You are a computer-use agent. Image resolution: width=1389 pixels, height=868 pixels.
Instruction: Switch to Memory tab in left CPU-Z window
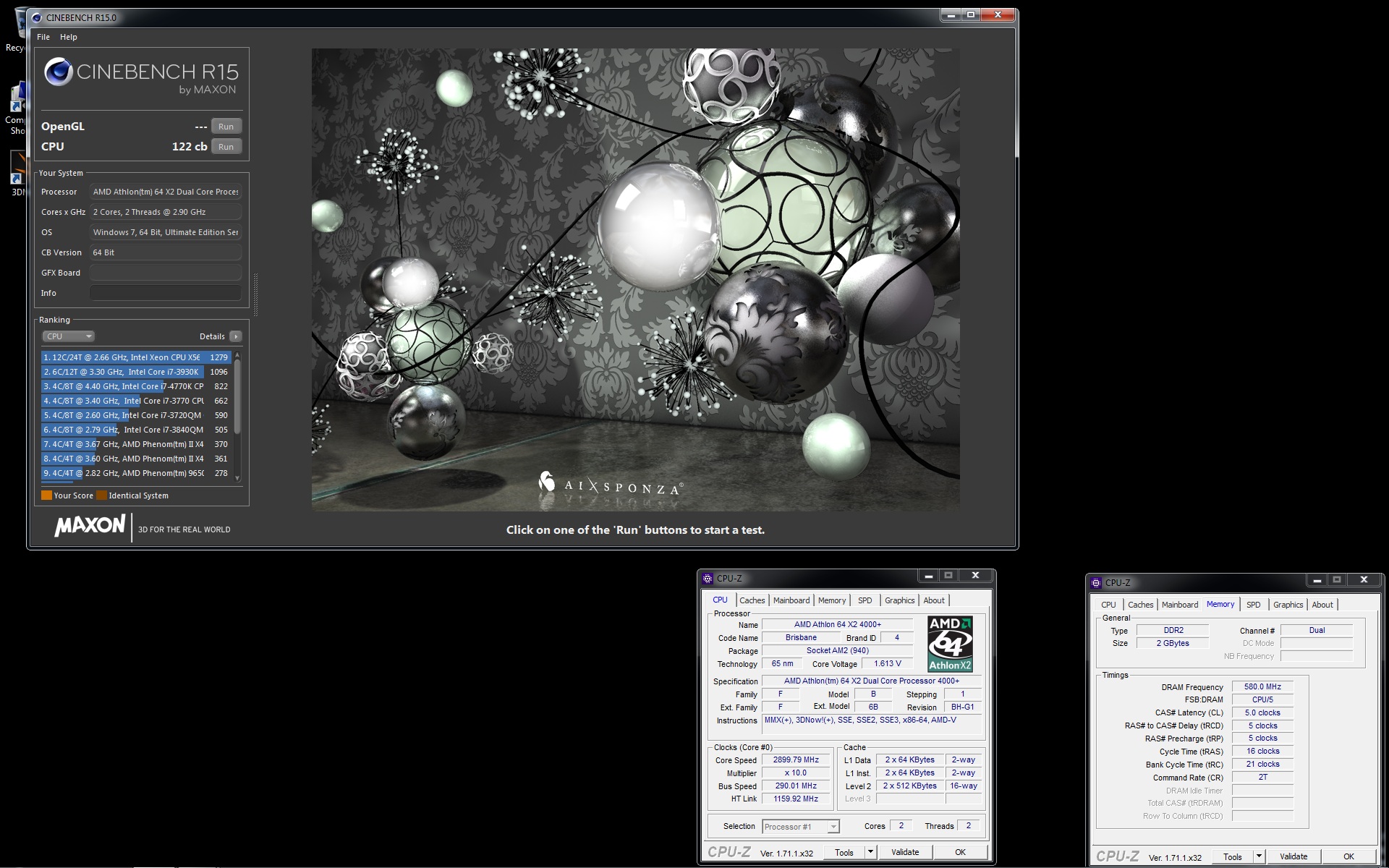coord(831,600)
